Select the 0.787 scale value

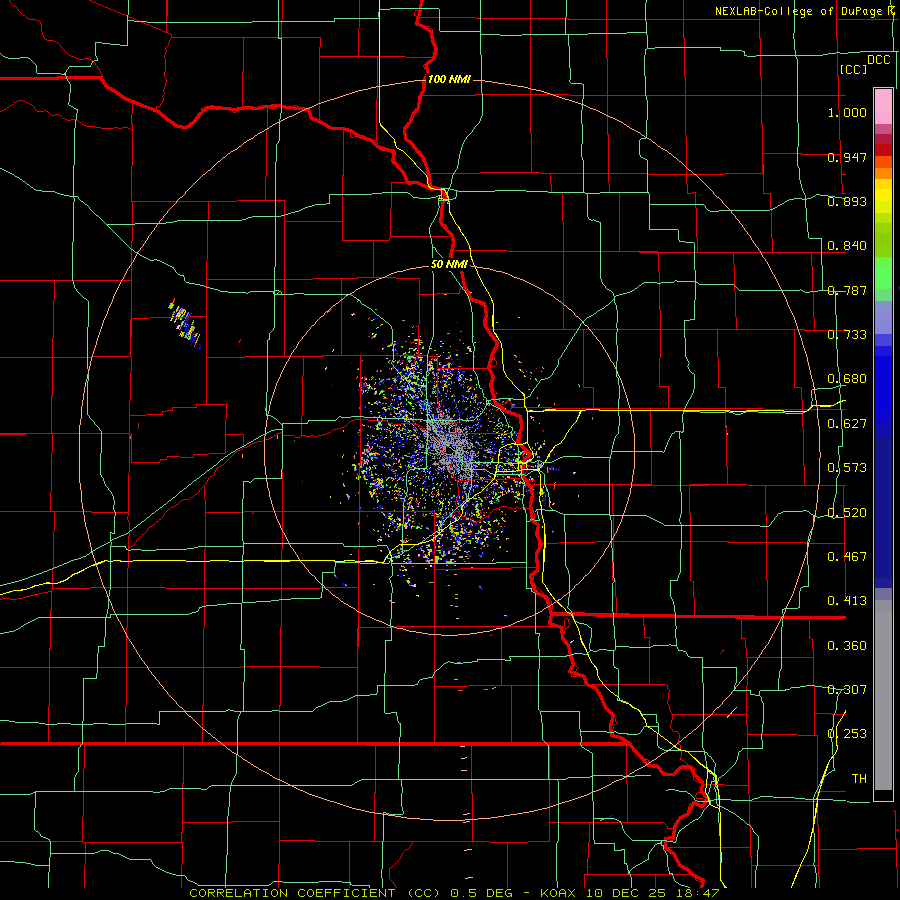[847, 290]
